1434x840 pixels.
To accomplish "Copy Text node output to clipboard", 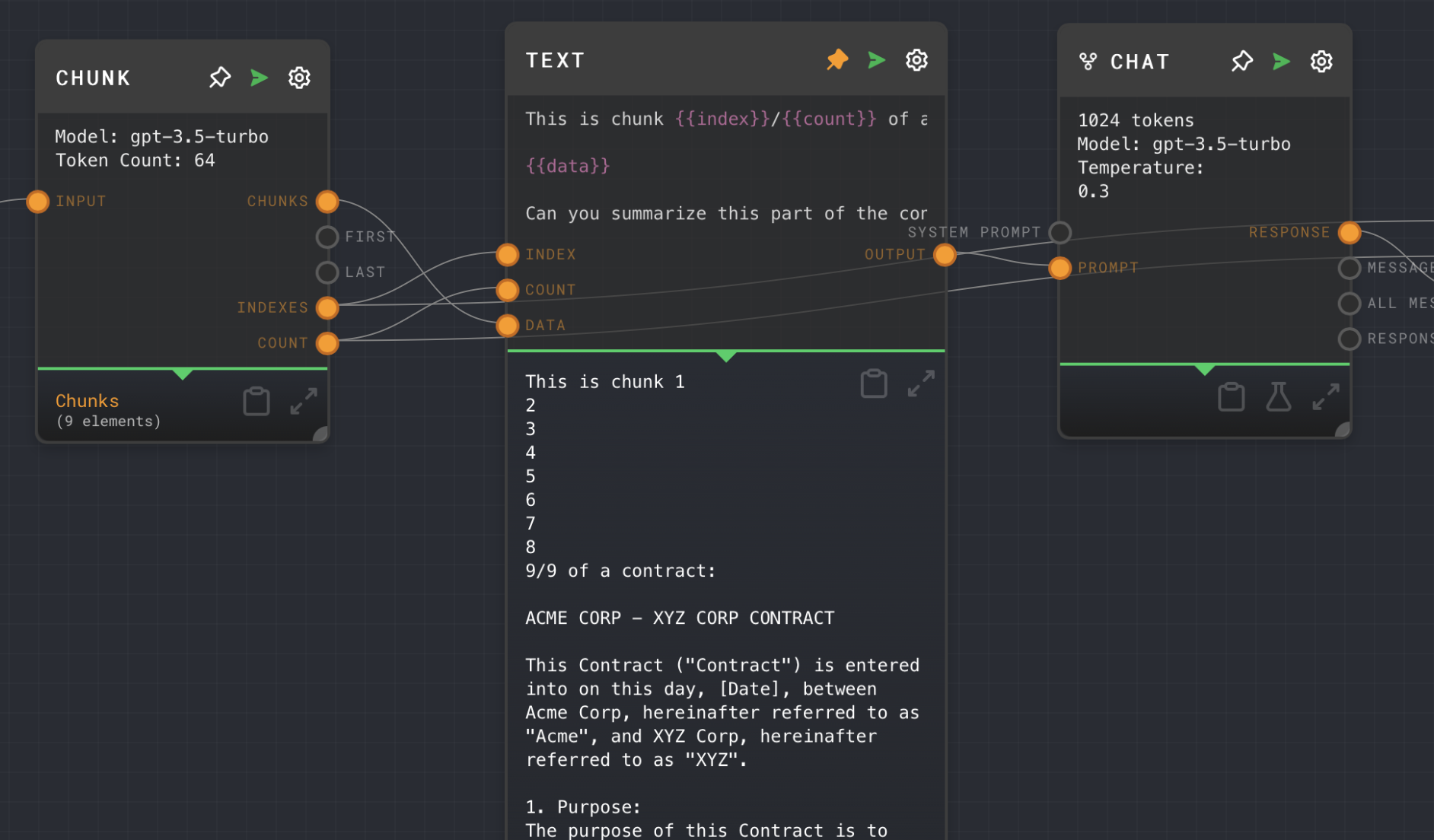I will point(874,383).
